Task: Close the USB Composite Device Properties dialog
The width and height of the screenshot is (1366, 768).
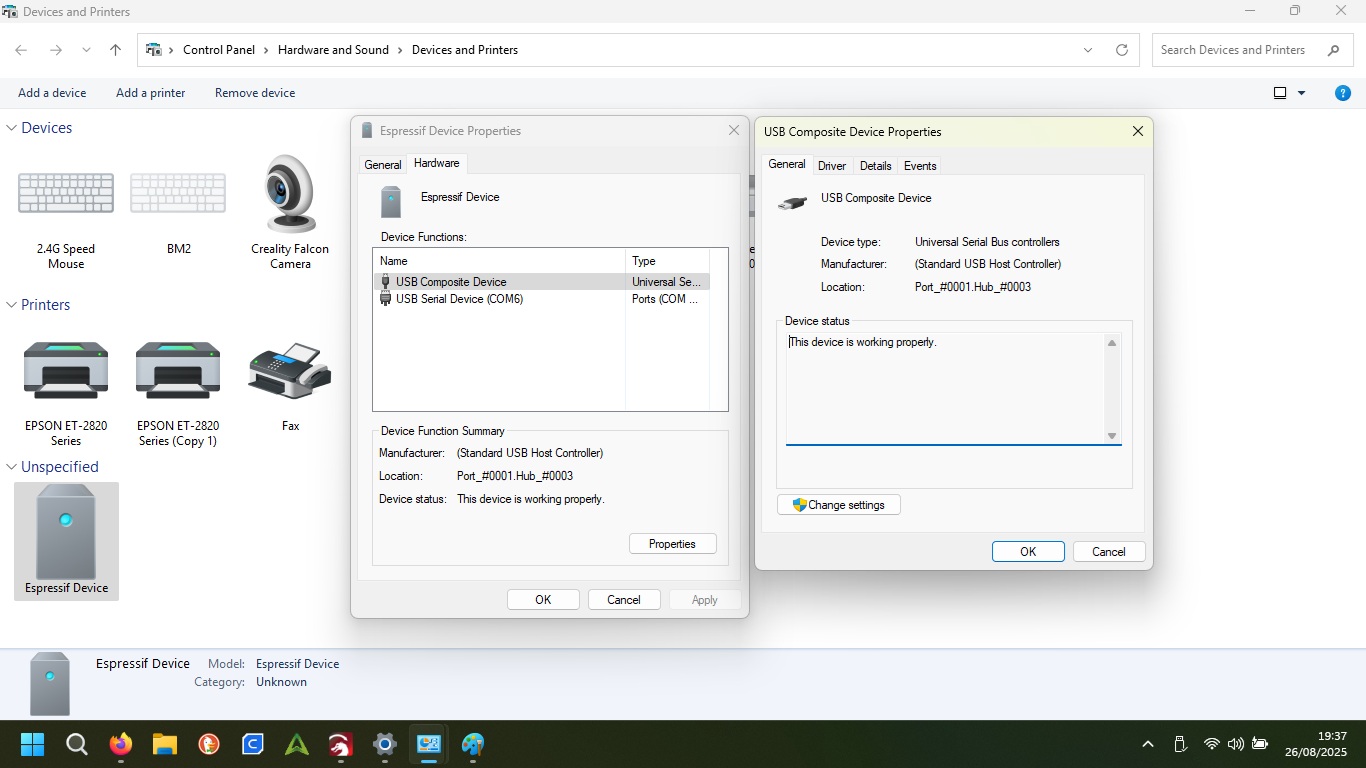Action: 1137,131
